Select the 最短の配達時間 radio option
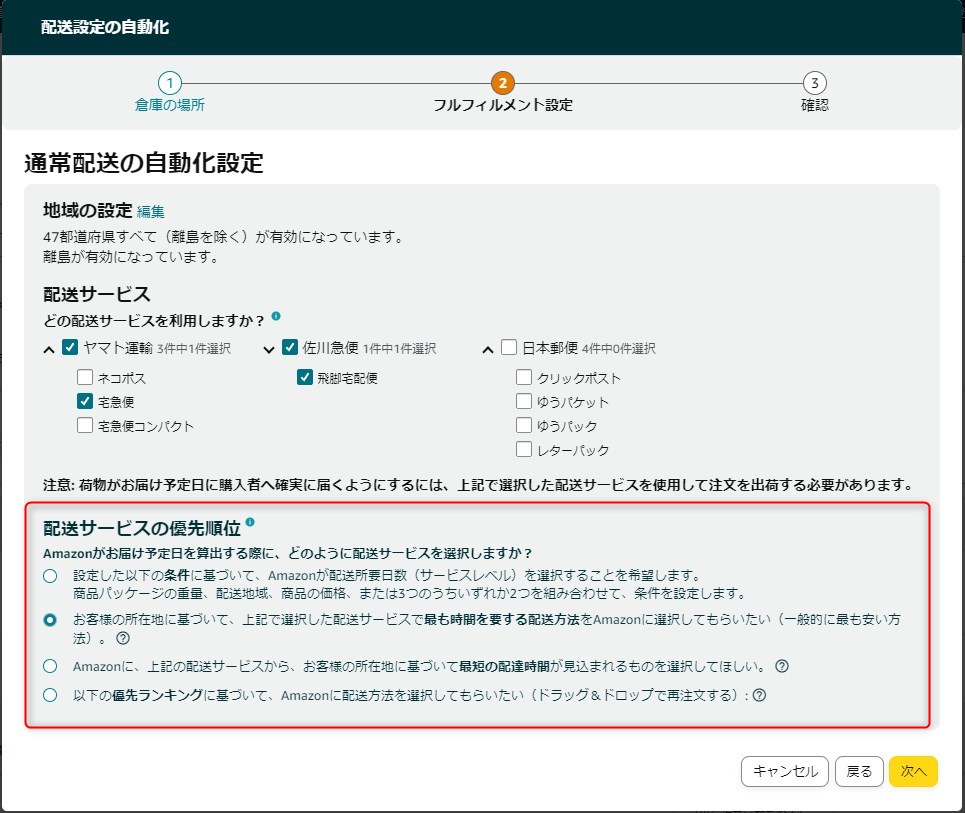965x813 pixels. [x=50, y=666]
